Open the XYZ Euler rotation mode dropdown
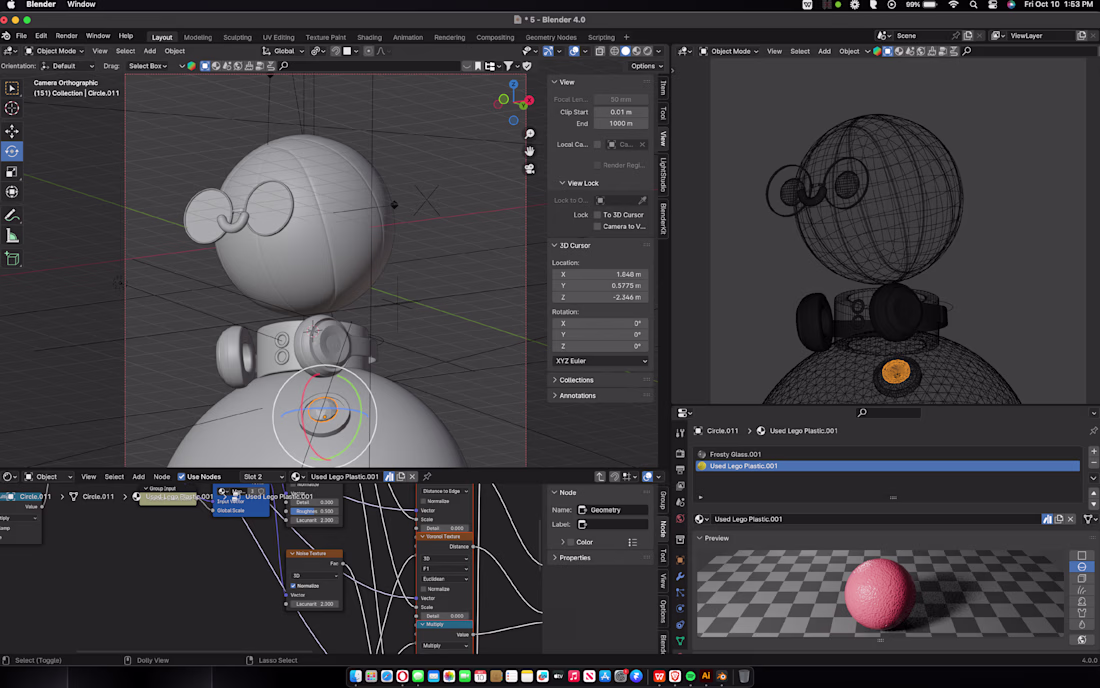This screenshot has width=1100, height=688. click(601, 361)
